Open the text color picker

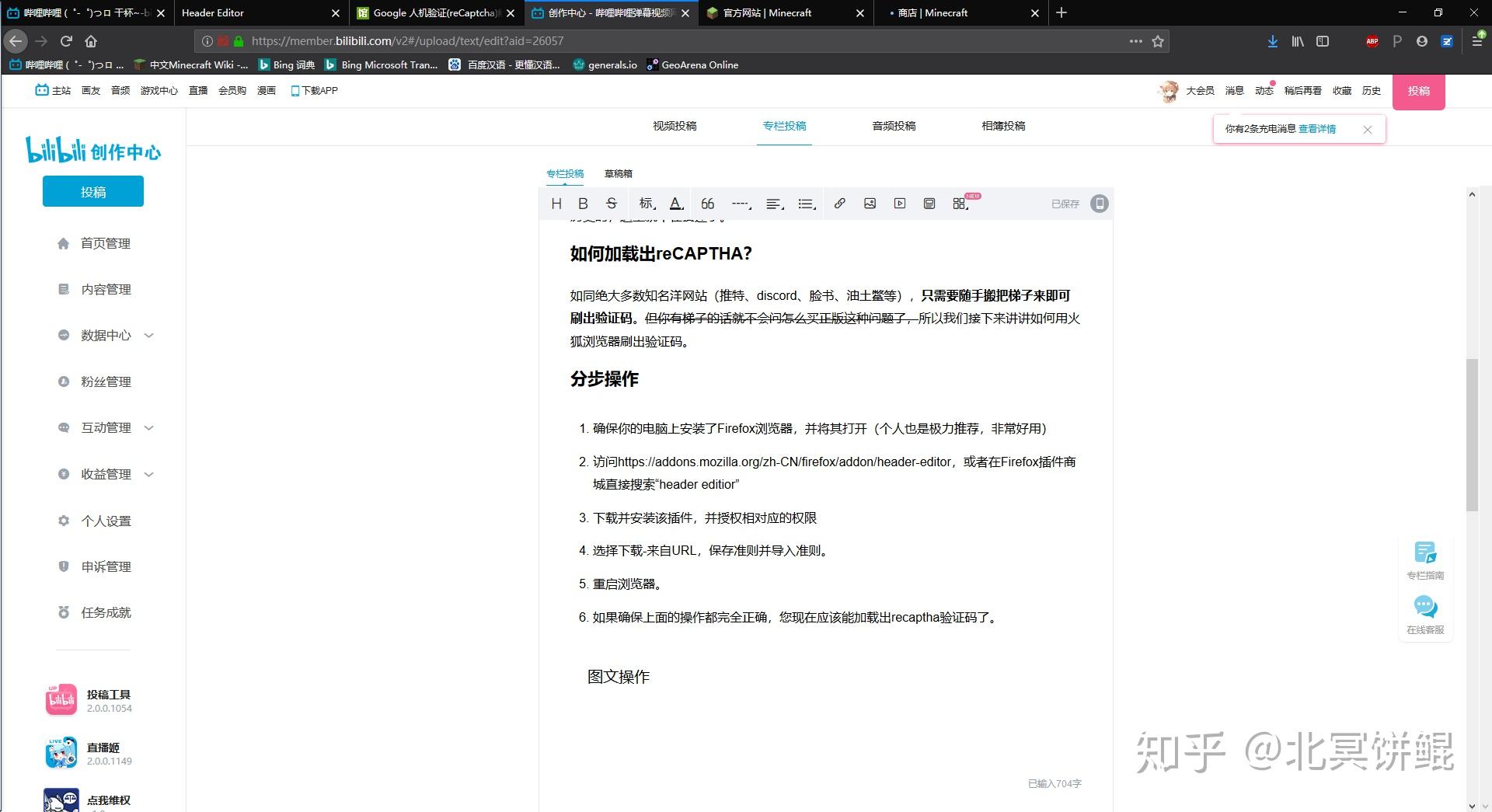pyautogui.click(x=677, y=204)
